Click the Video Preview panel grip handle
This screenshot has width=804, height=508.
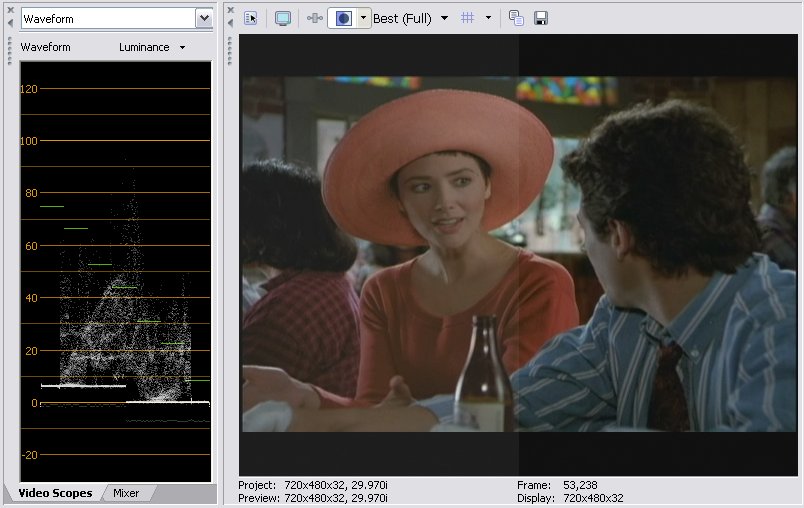click(230, 51)
